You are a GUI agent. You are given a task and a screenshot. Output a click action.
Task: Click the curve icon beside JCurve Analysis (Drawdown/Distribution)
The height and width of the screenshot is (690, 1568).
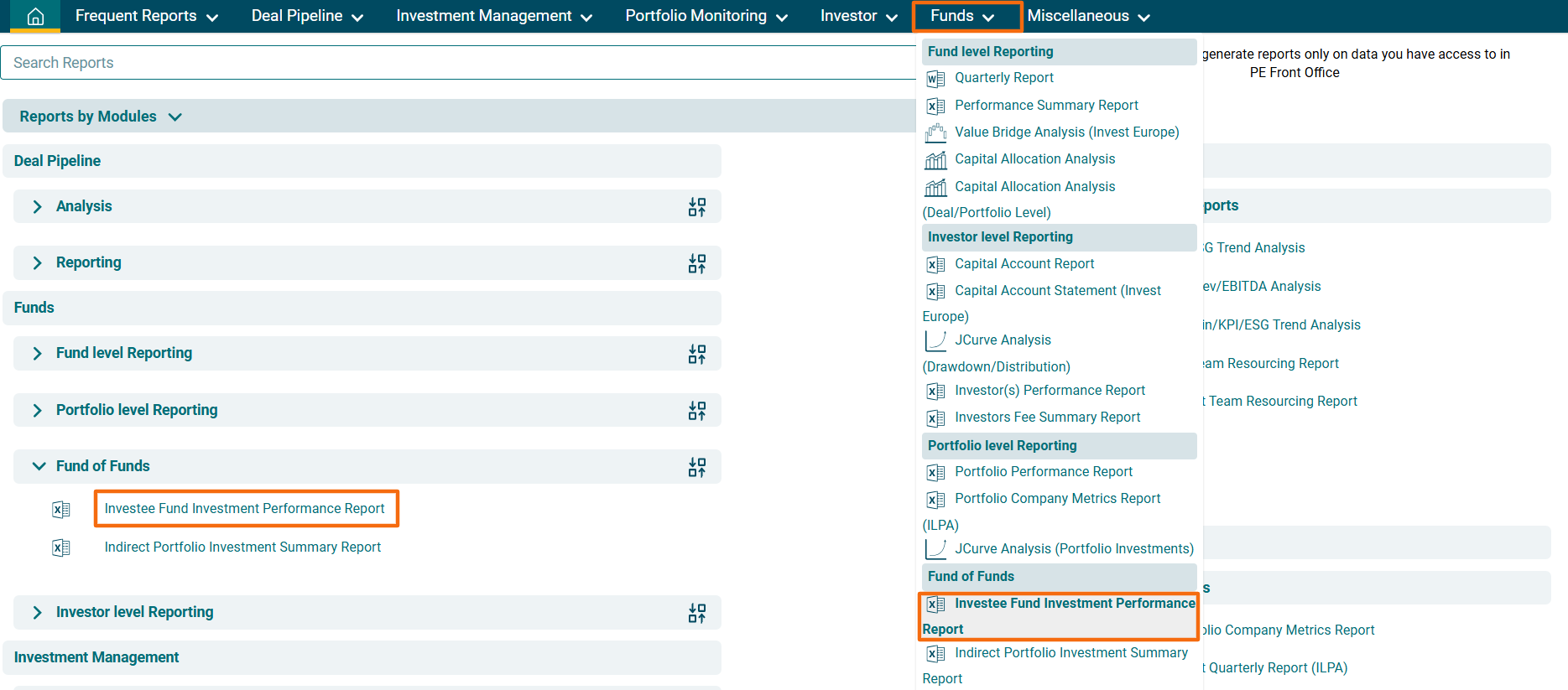pyautogui.click(x=935, y=340)
